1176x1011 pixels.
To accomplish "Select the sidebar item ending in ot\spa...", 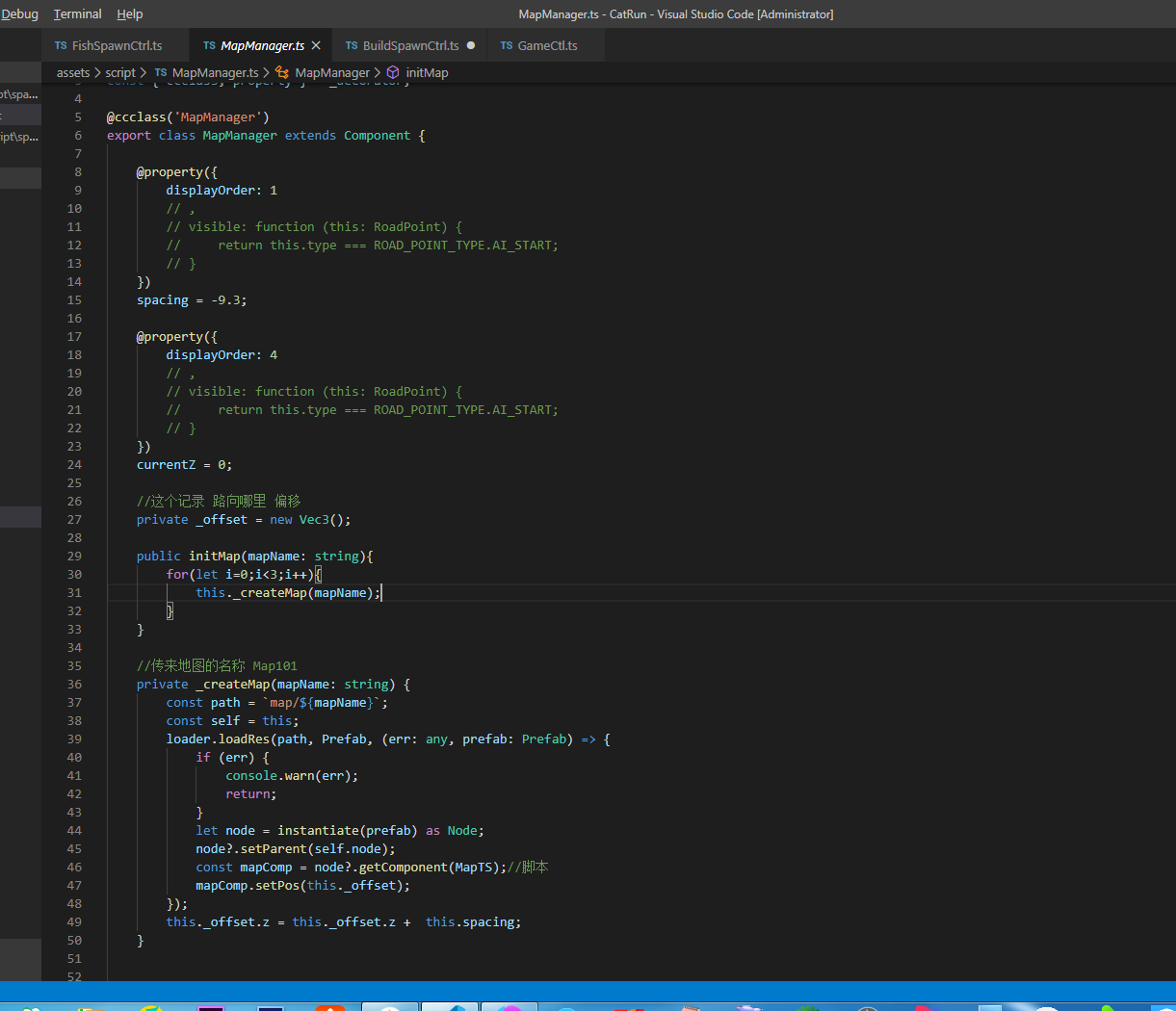I will (19, 94).
